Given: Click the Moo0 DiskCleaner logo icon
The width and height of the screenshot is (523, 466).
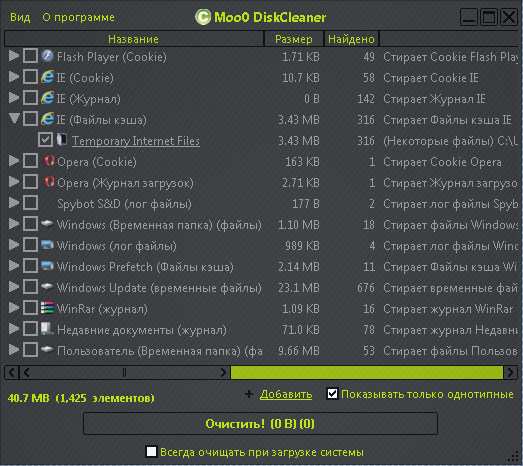Looking at the screenshot, I should coord(203,17).
